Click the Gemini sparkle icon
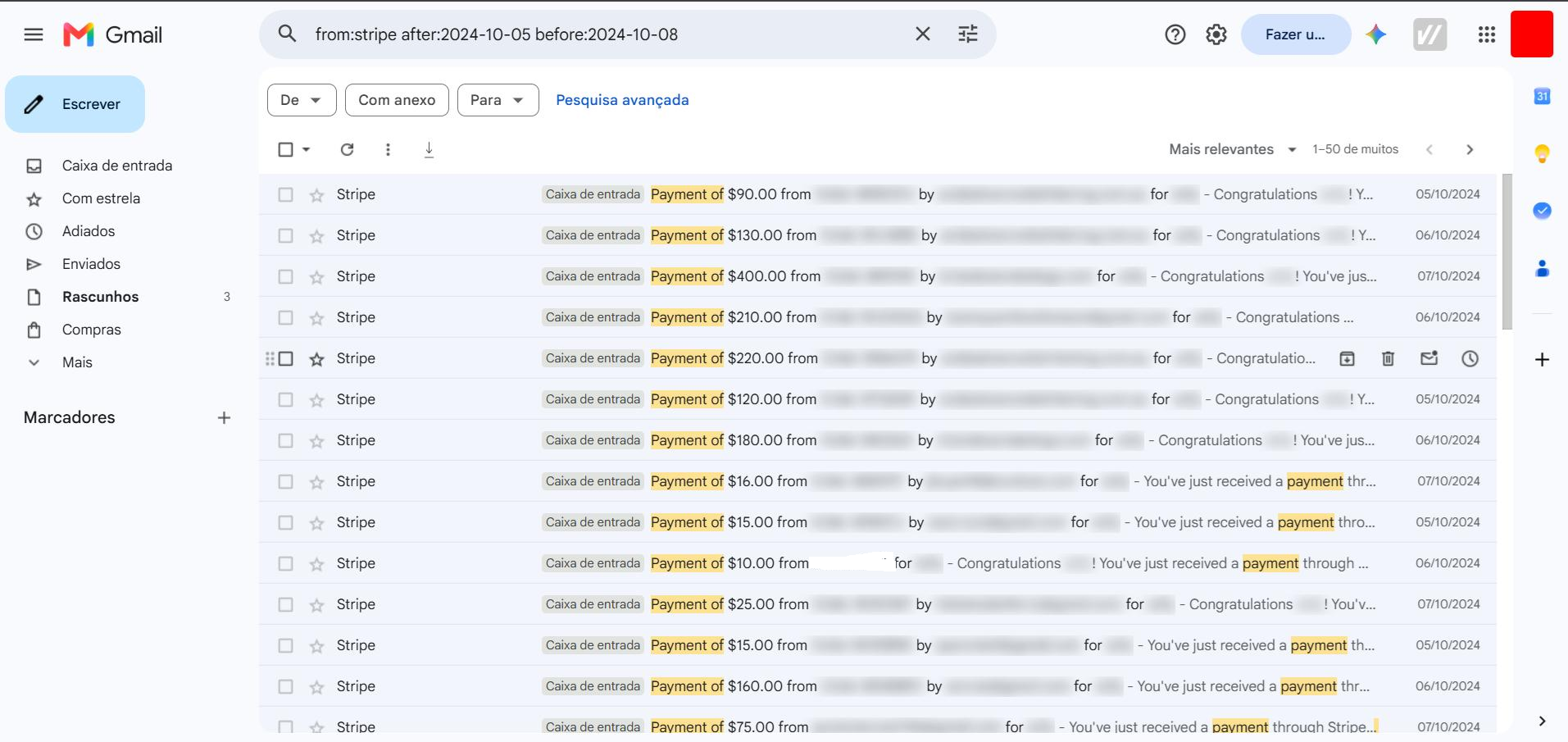 (x=1376, y=34)
